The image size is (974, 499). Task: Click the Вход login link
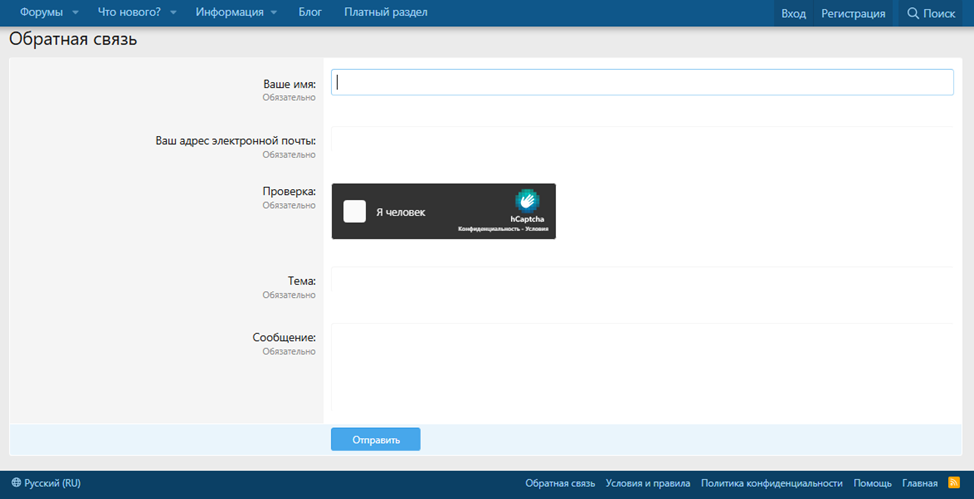click(x=793, y=14)
